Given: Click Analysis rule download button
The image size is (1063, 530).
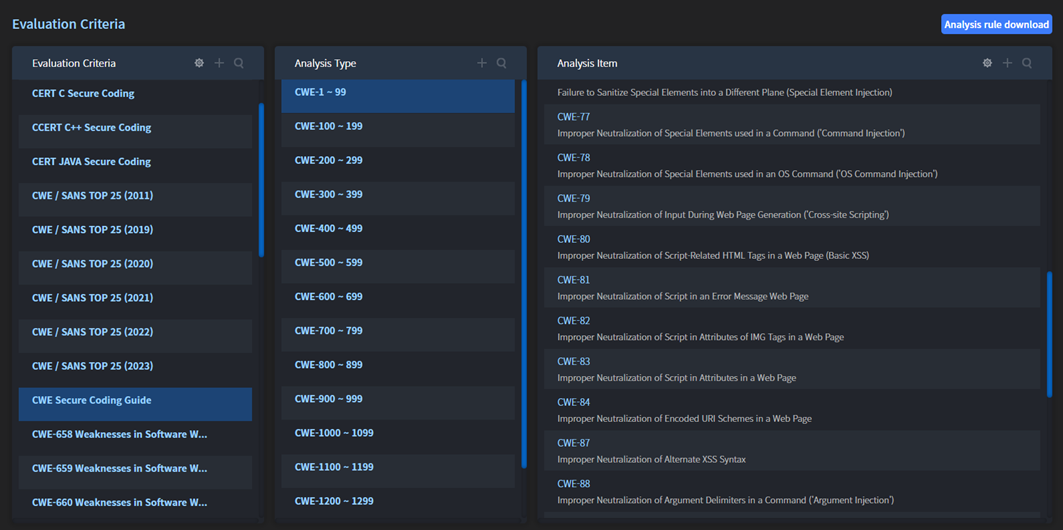Looking at the screenshot, I should click(997, 24).
